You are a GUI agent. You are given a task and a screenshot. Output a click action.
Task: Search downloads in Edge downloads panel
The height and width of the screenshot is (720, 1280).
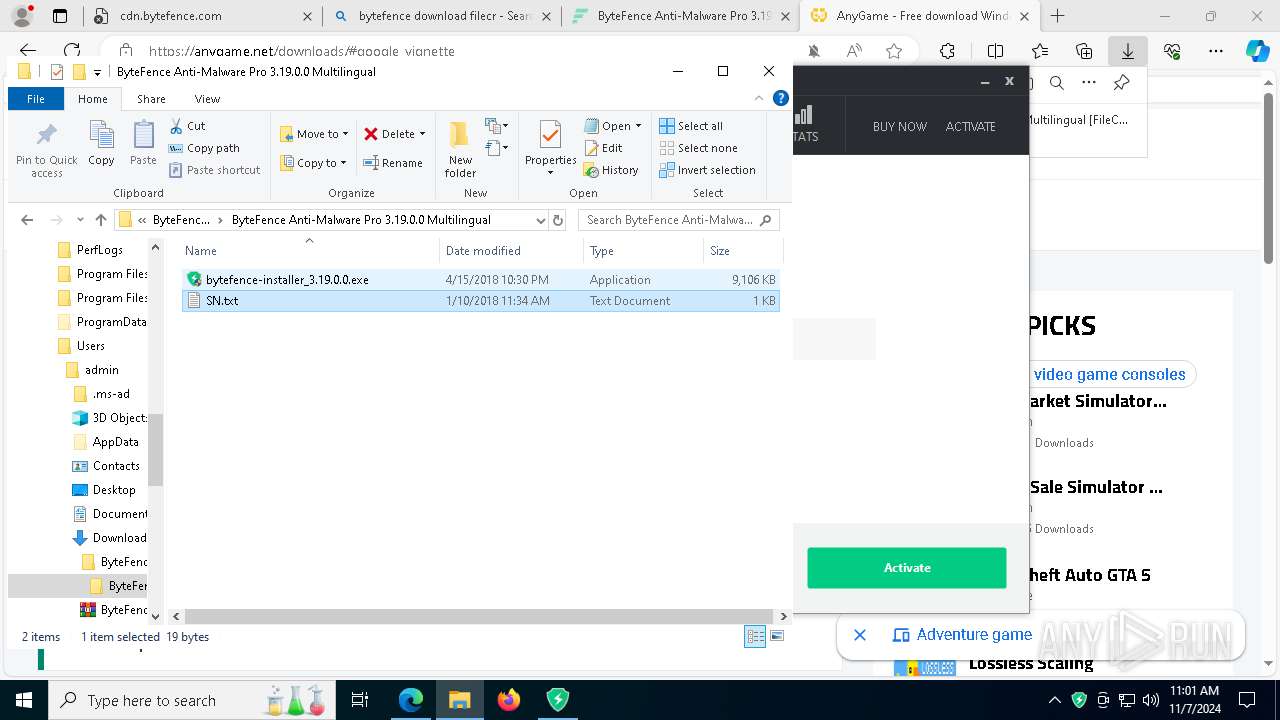click(x=1056, y=83)
